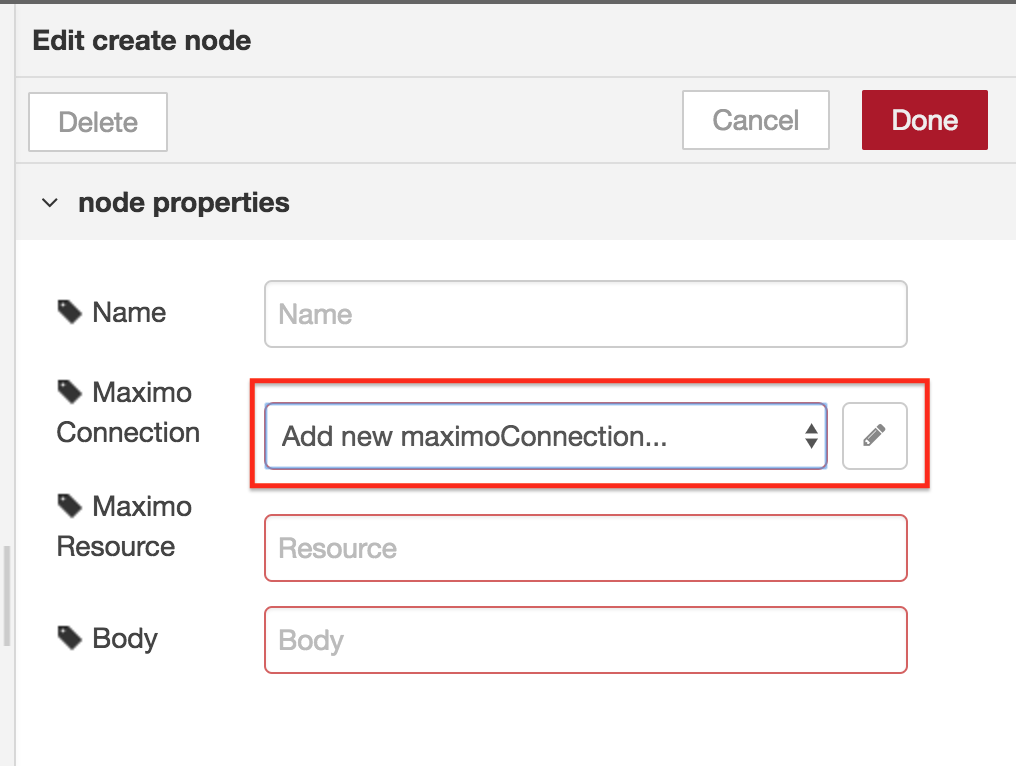Screen dimensions: 1016x766
Task: Collapse the node properties section chevron
Action: (49, 203)
